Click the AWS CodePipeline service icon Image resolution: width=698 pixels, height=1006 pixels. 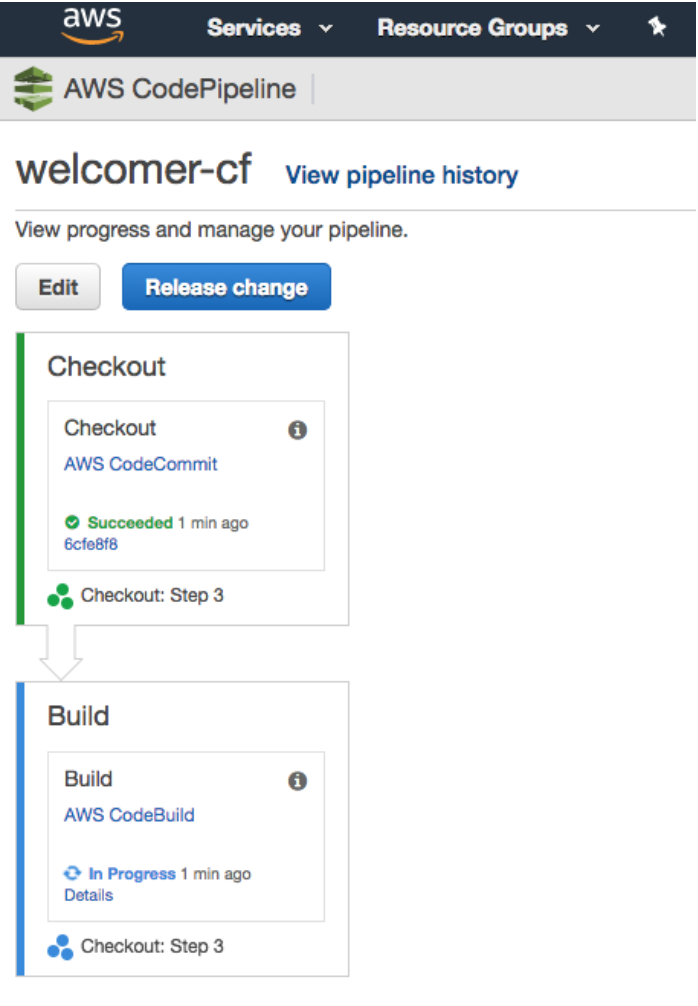point(33,89)
